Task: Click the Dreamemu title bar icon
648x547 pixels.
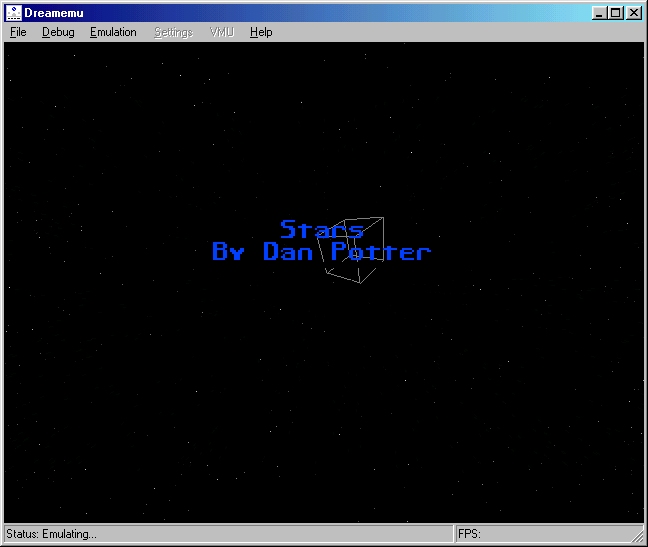Action: click(x=13, y=13)
